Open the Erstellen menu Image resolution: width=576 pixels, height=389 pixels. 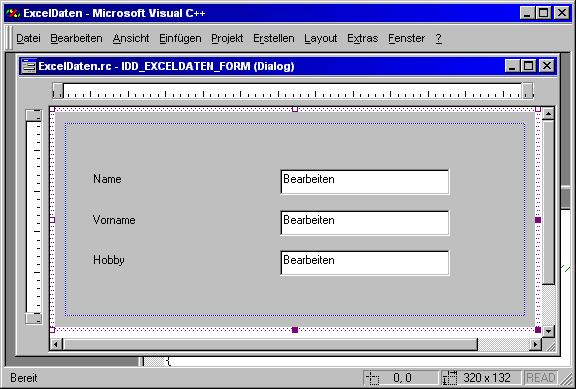point(274,38)
